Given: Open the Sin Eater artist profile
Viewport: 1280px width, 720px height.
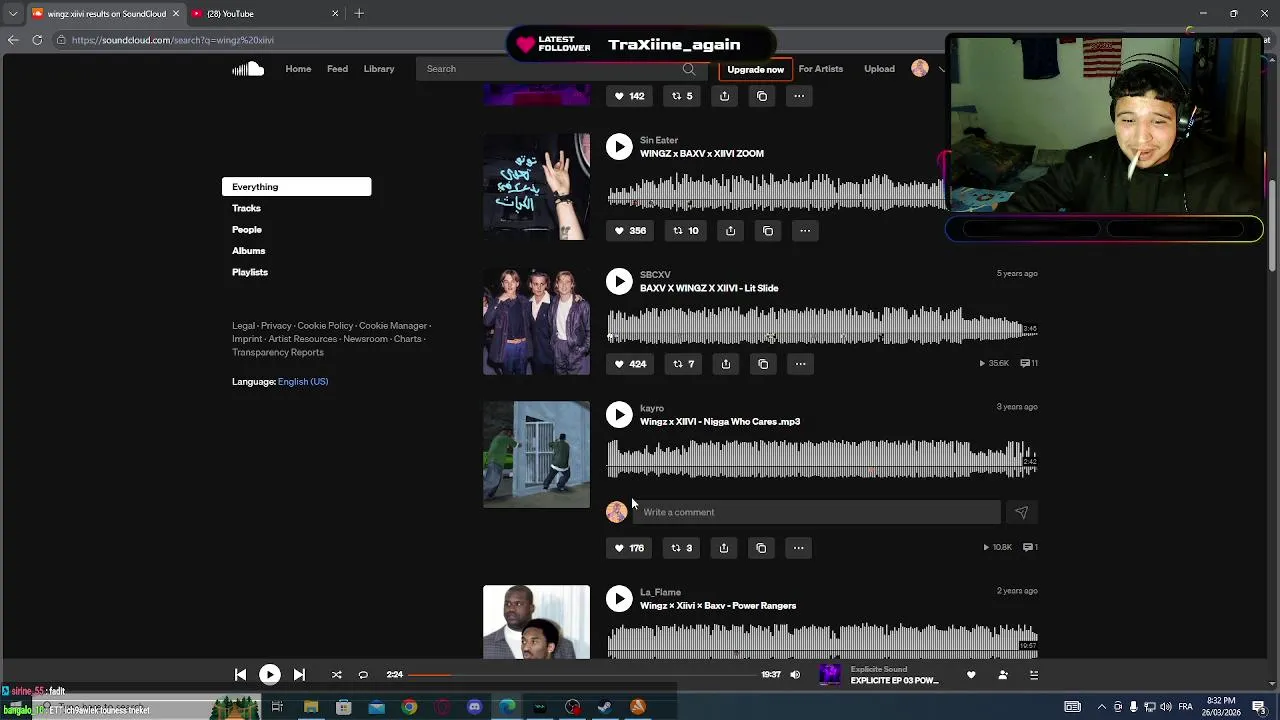Looking at the screenshot, I should click(x=659, y=141).
